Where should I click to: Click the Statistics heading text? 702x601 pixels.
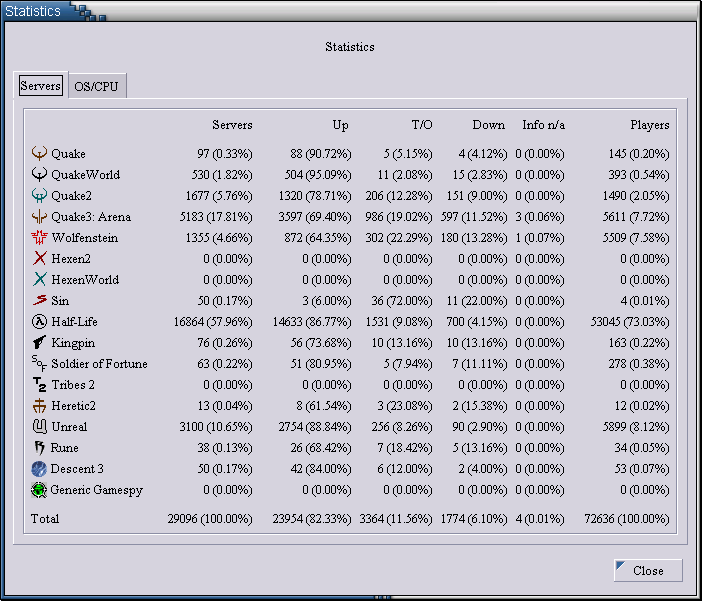350,47
